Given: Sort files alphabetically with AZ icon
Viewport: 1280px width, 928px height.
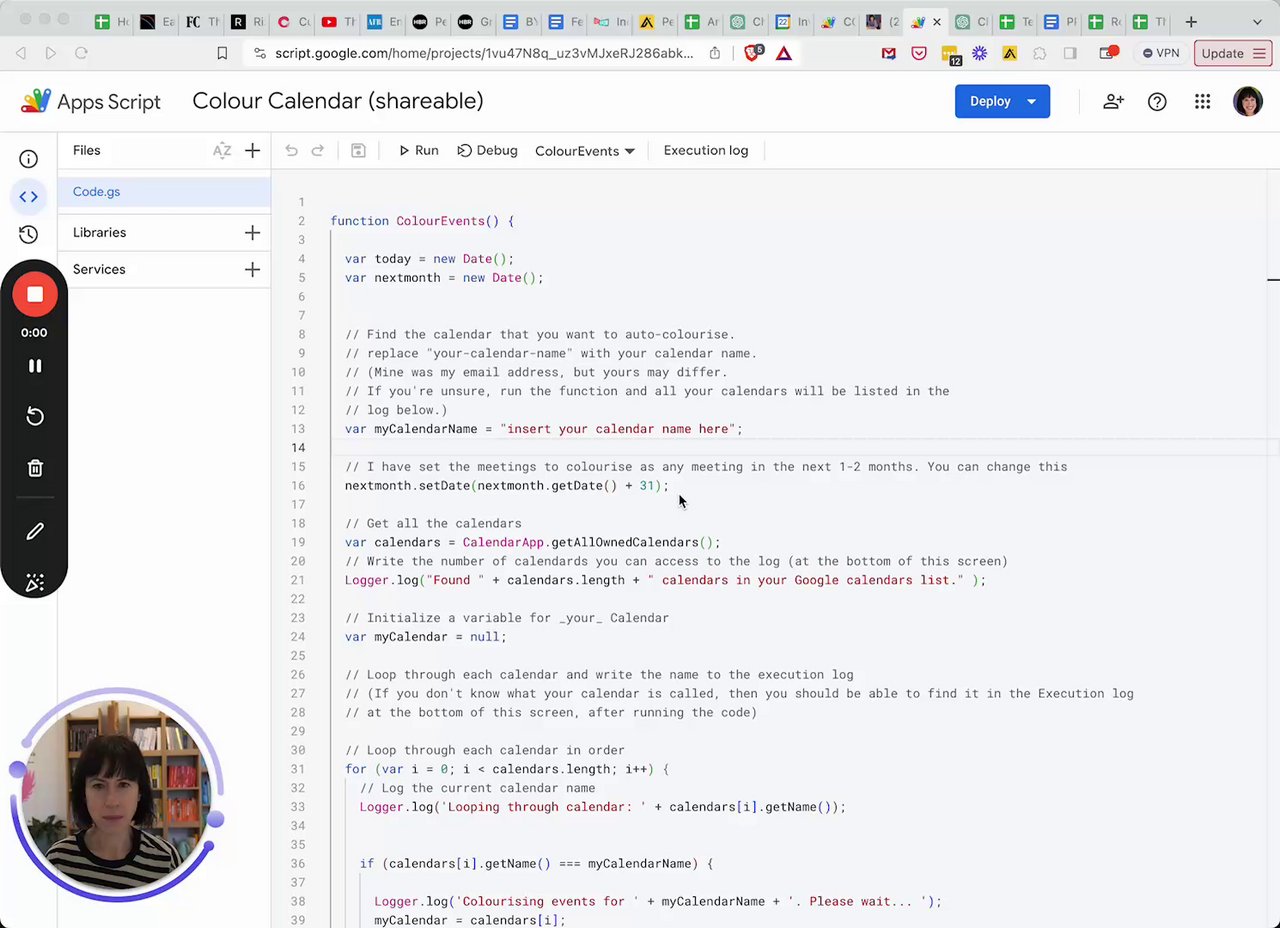Looking at the screenshot, I should [222, 150].
